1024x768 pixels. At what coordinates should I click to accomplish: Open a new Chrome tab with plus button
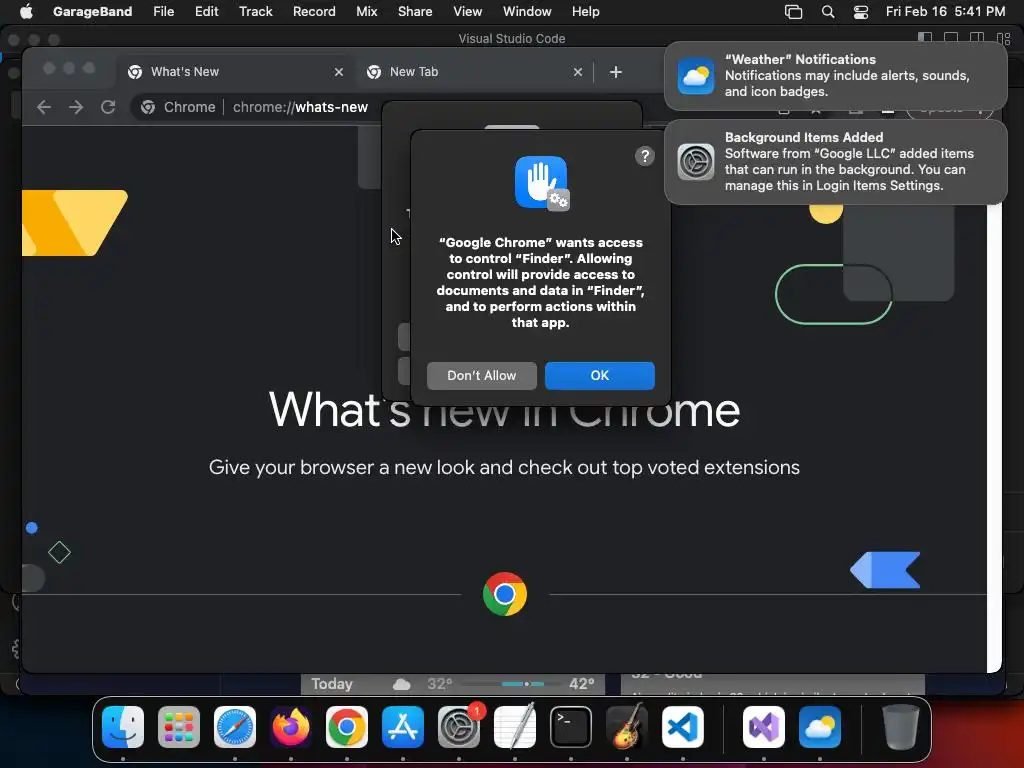[x=616, y=72]
